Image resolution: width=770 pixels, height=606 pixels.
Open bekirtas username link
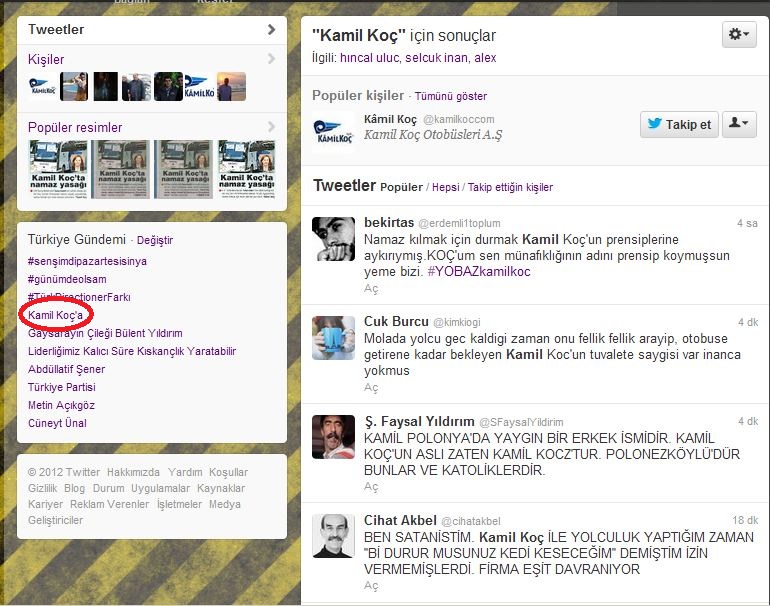[x=389, y=222]
